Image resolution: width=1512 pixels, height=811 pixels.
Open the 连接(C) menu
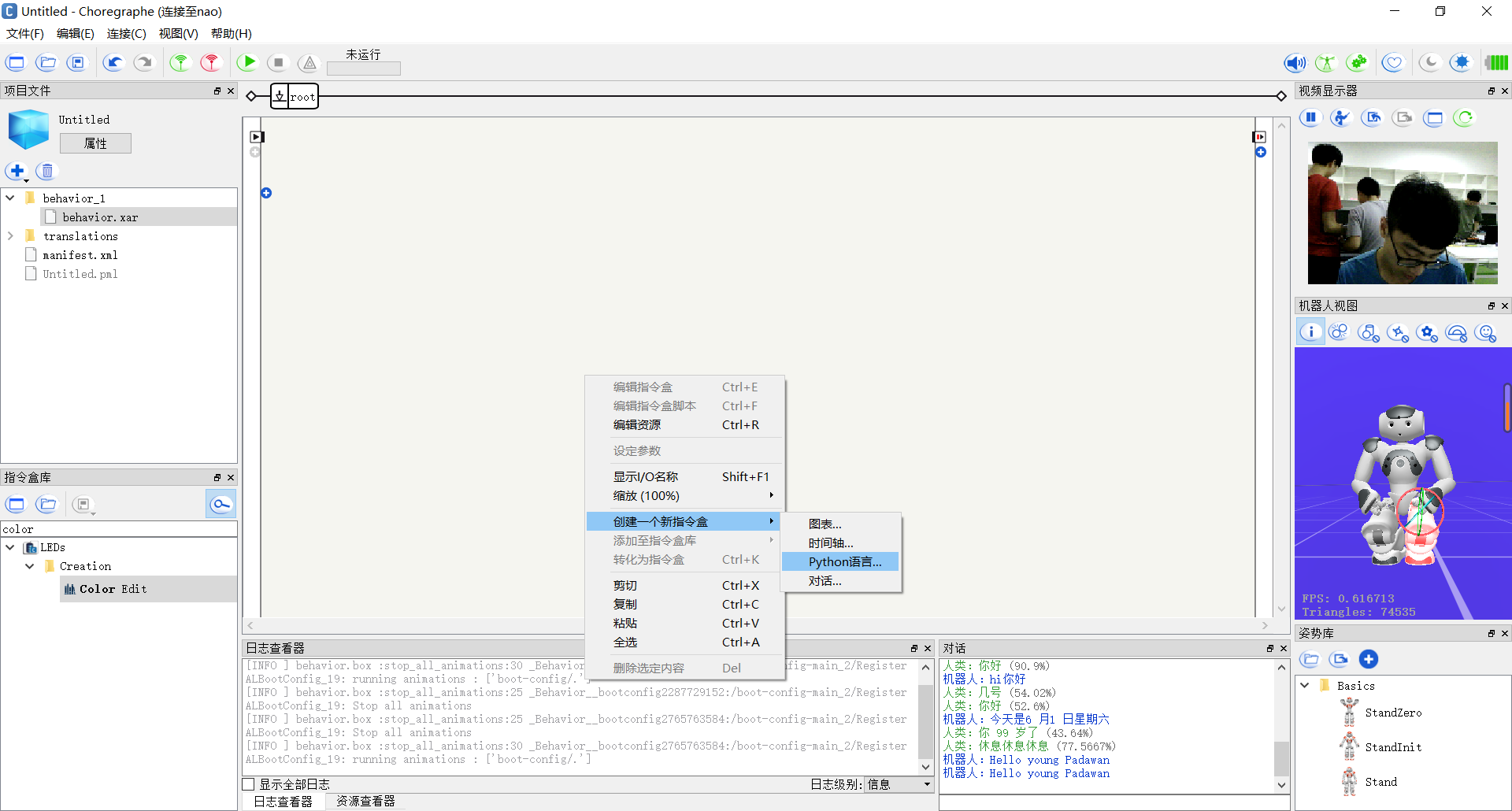tap(126, 33)
